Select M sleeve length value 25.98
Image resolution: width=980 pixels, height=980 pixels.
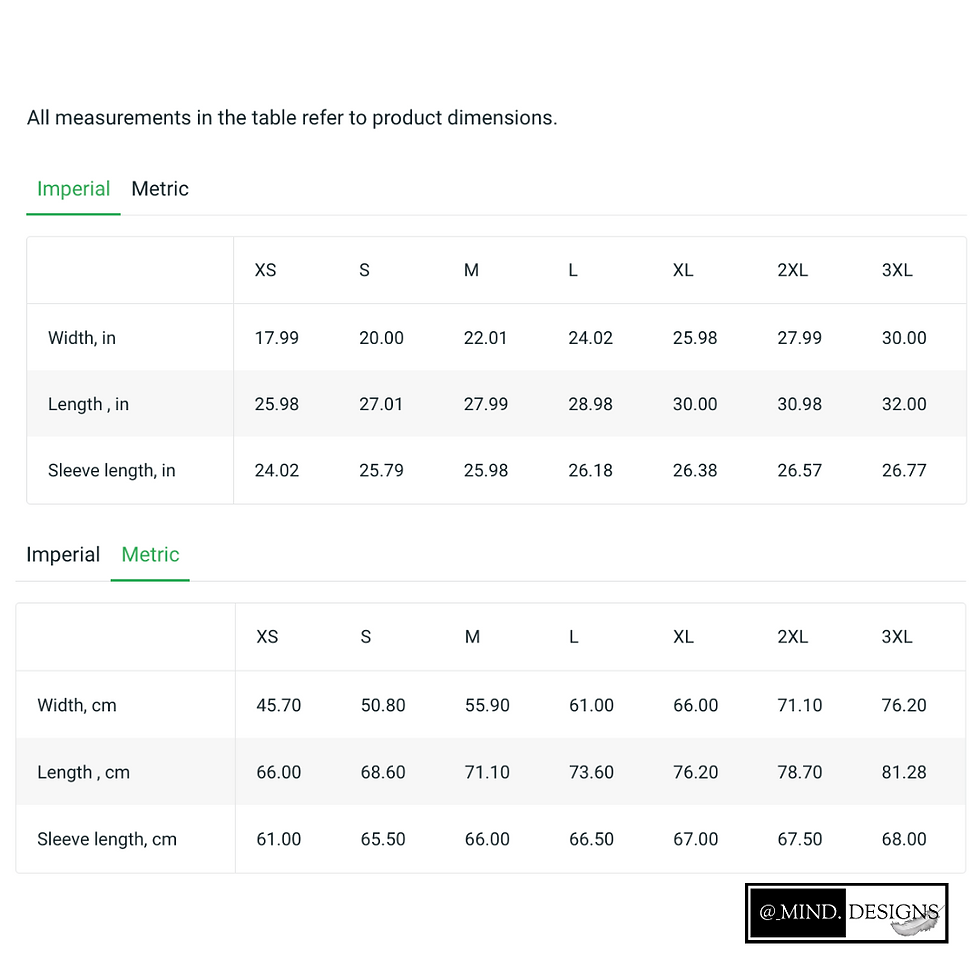[486, 471]
